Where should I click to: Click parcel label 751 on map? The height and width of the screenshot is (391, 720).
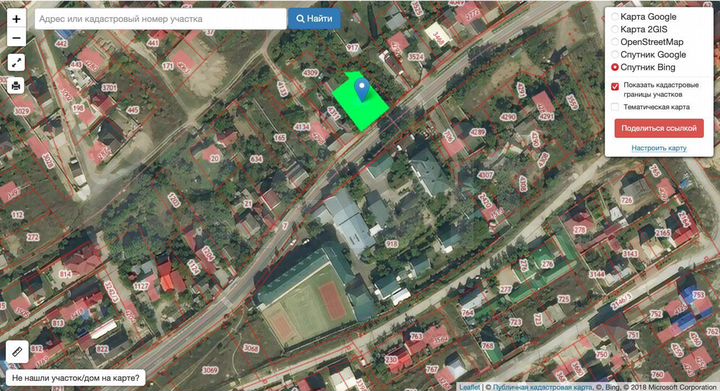pos(633,335)
